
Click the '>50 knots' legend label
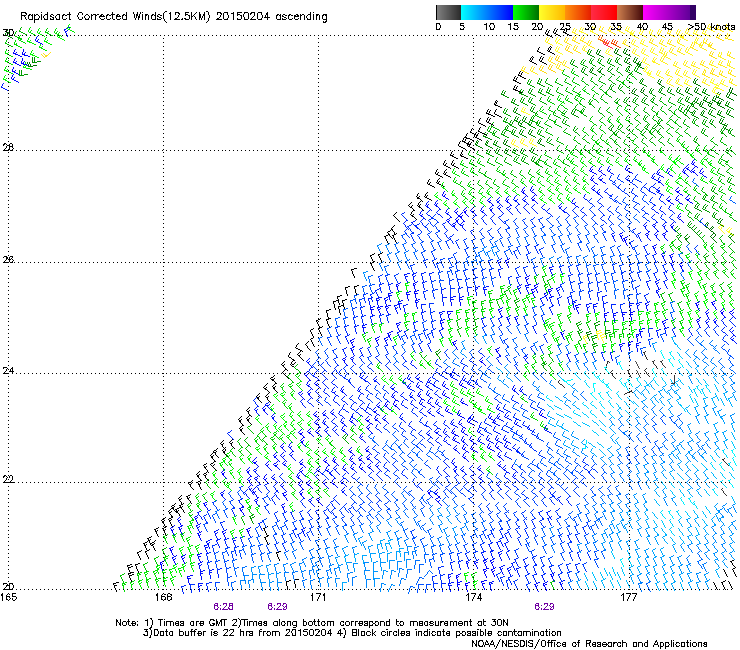pyautogui.click(x=711, y=27)
